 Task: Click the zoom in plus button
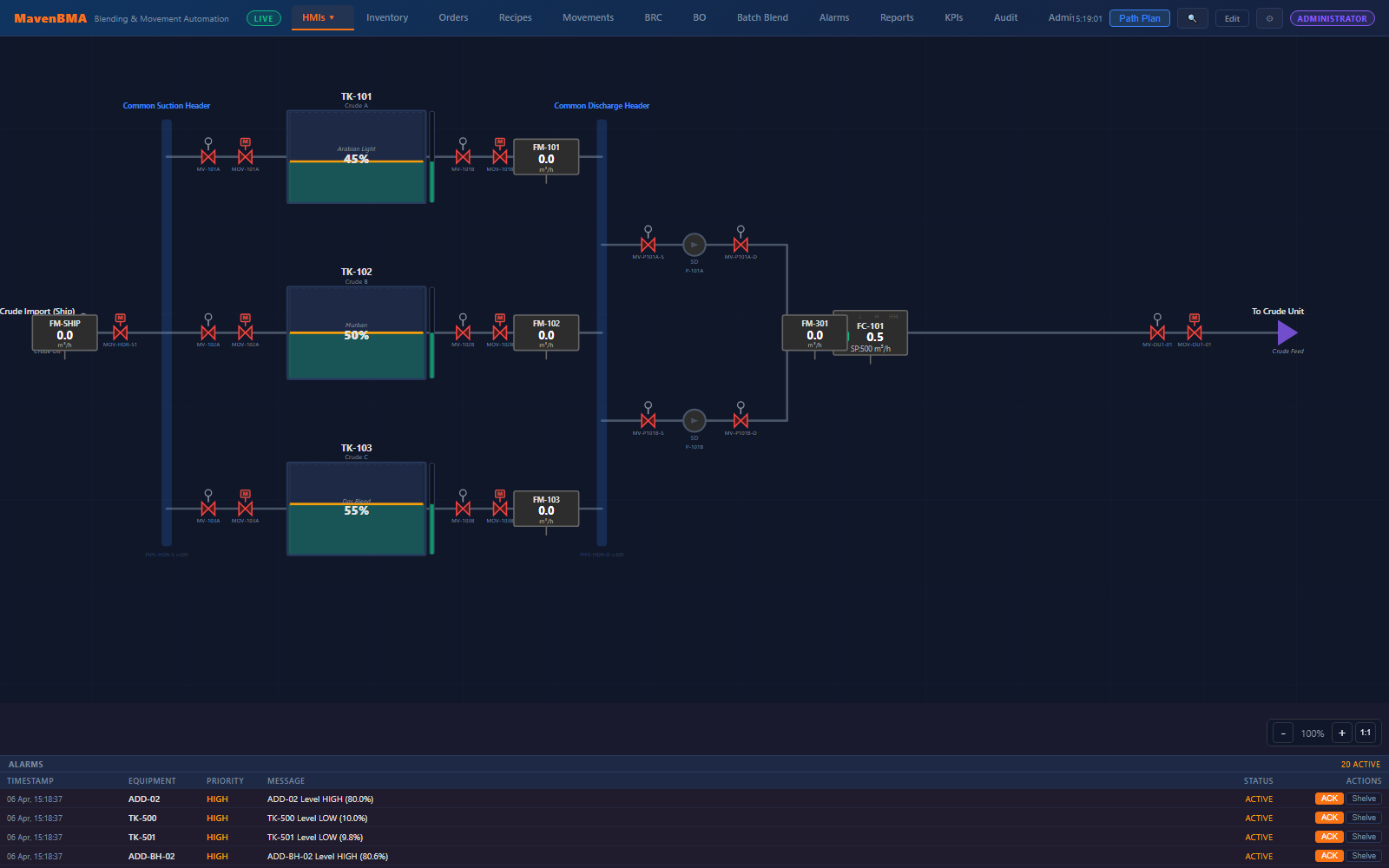[x=1341, y=733]
